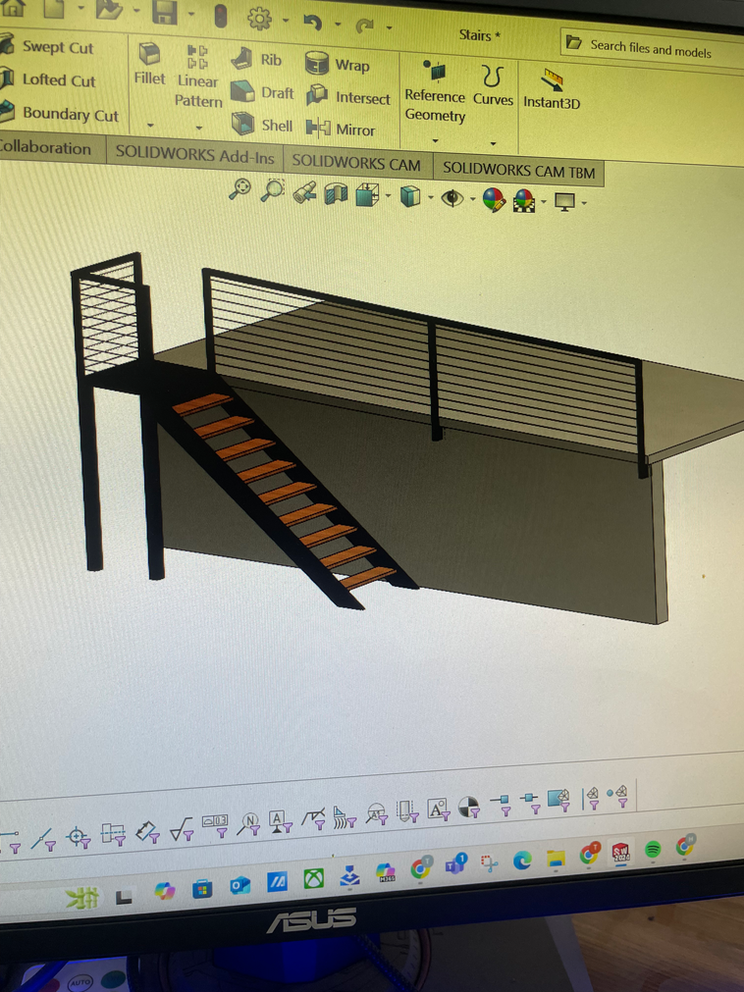Open the Options gear icon

coord(259,18)
